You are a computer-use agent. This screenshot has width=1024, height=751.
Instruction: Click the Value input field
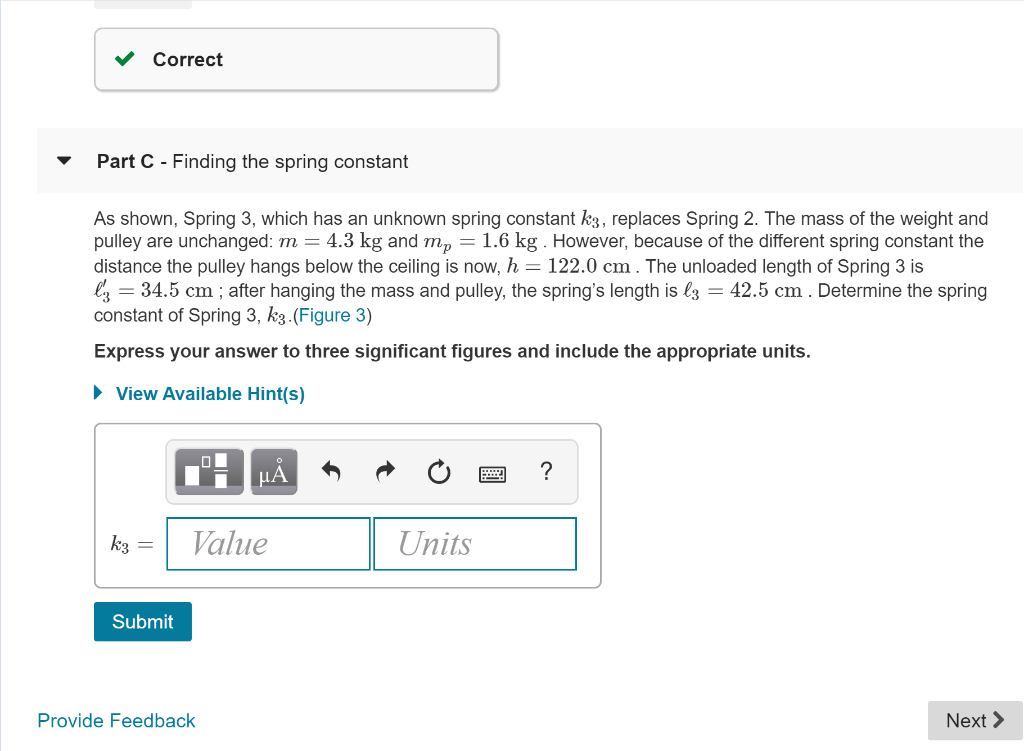point(267,543)
